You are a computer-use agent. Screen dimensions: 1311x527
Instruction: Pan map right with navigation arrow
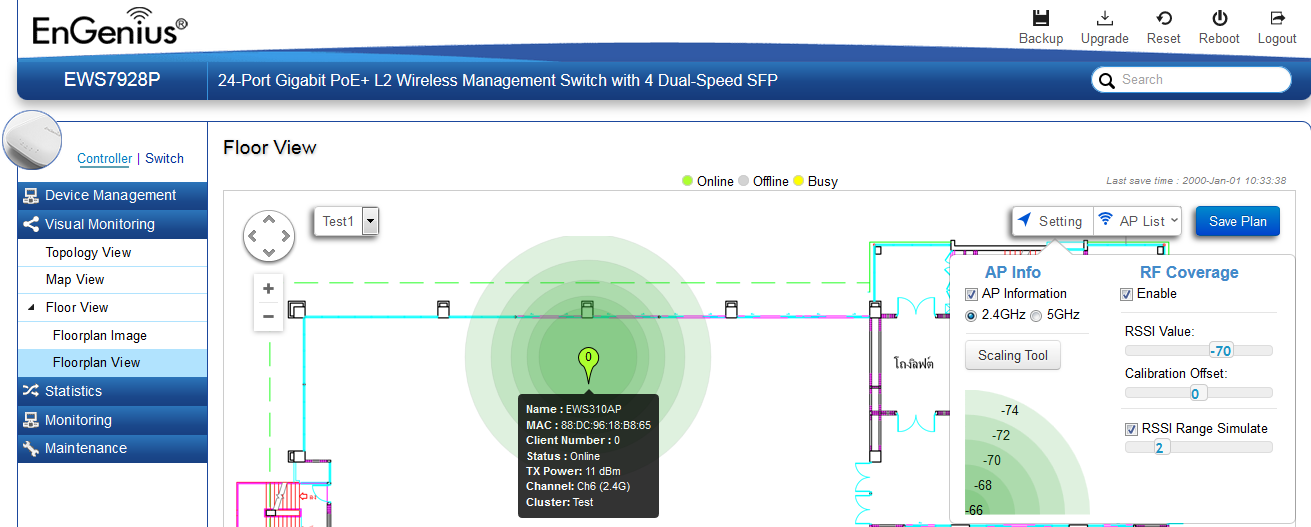(x=286, y=237)
